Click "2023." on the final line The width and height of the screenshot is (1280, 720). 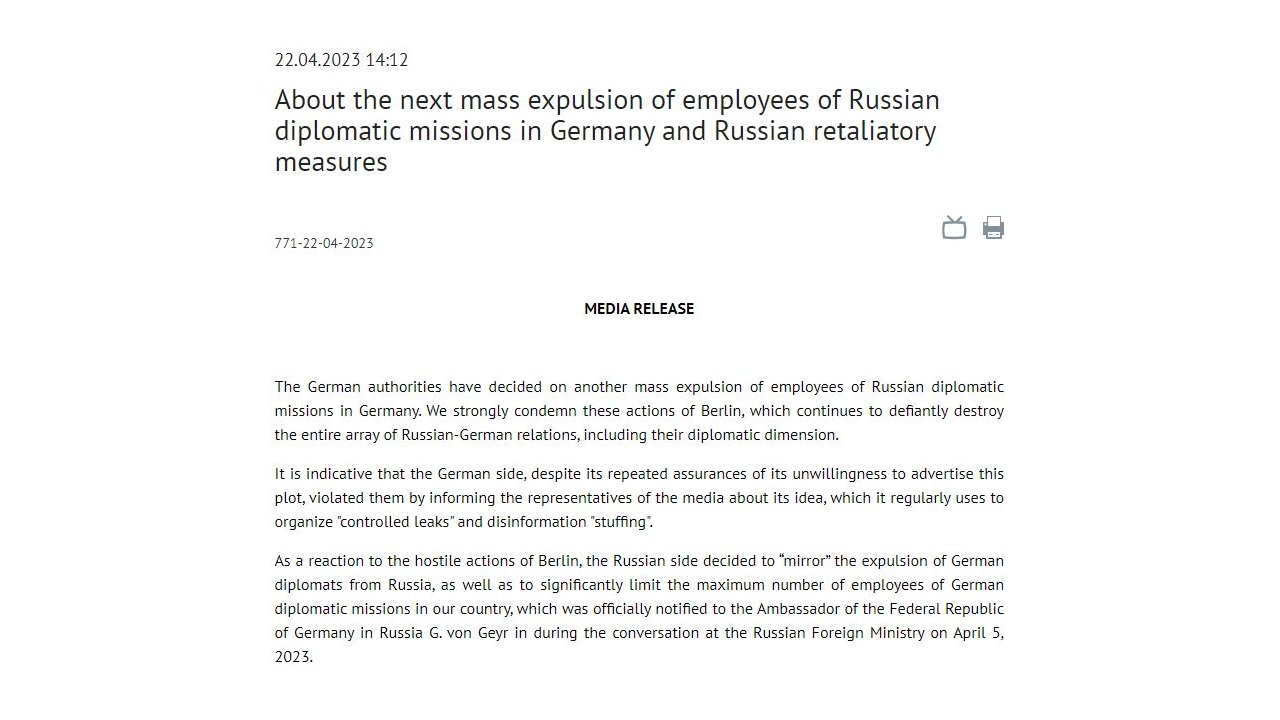pos(294,657)
